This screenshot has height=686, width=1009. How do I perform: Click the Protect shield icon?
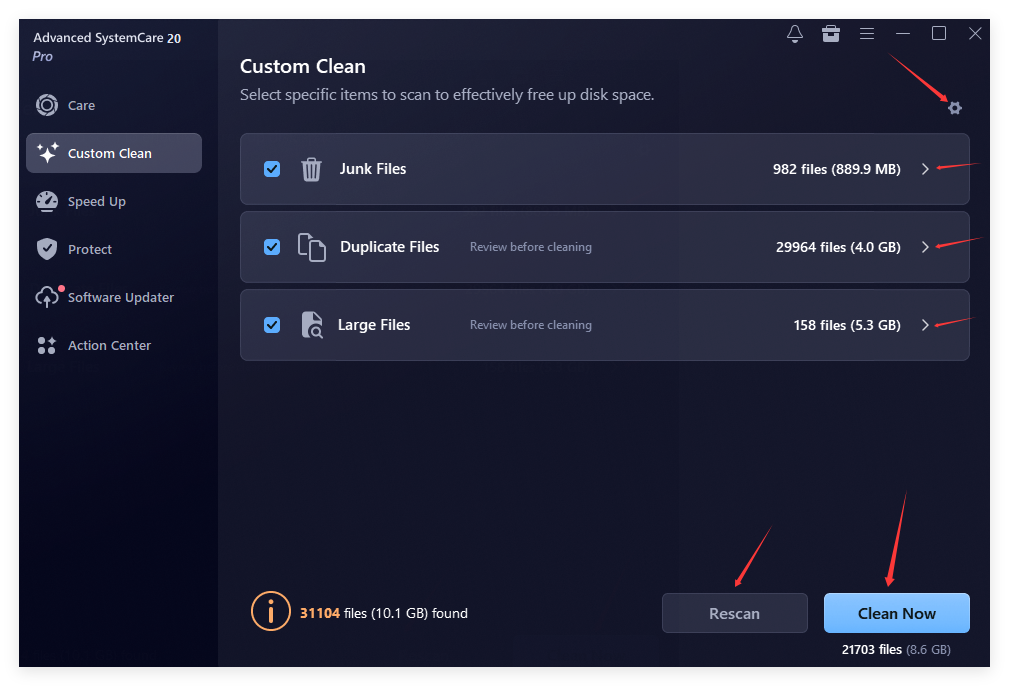(47, 249)
